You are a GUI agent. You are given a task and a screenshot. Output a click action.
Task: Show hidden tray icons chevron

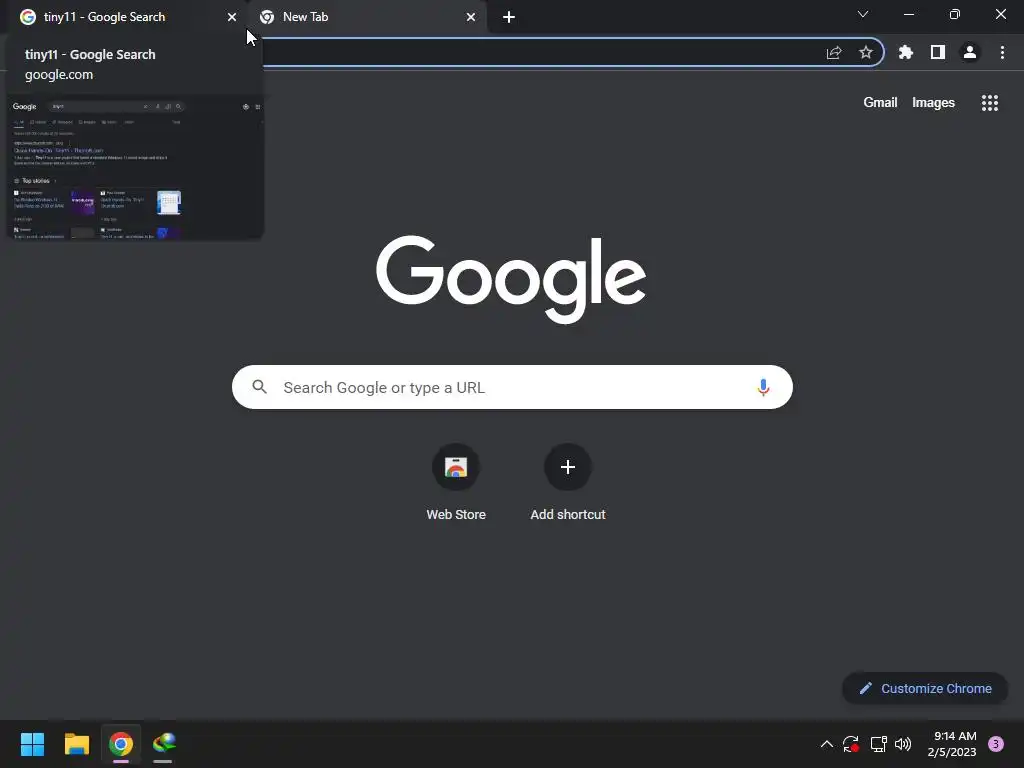coord(827,744)
